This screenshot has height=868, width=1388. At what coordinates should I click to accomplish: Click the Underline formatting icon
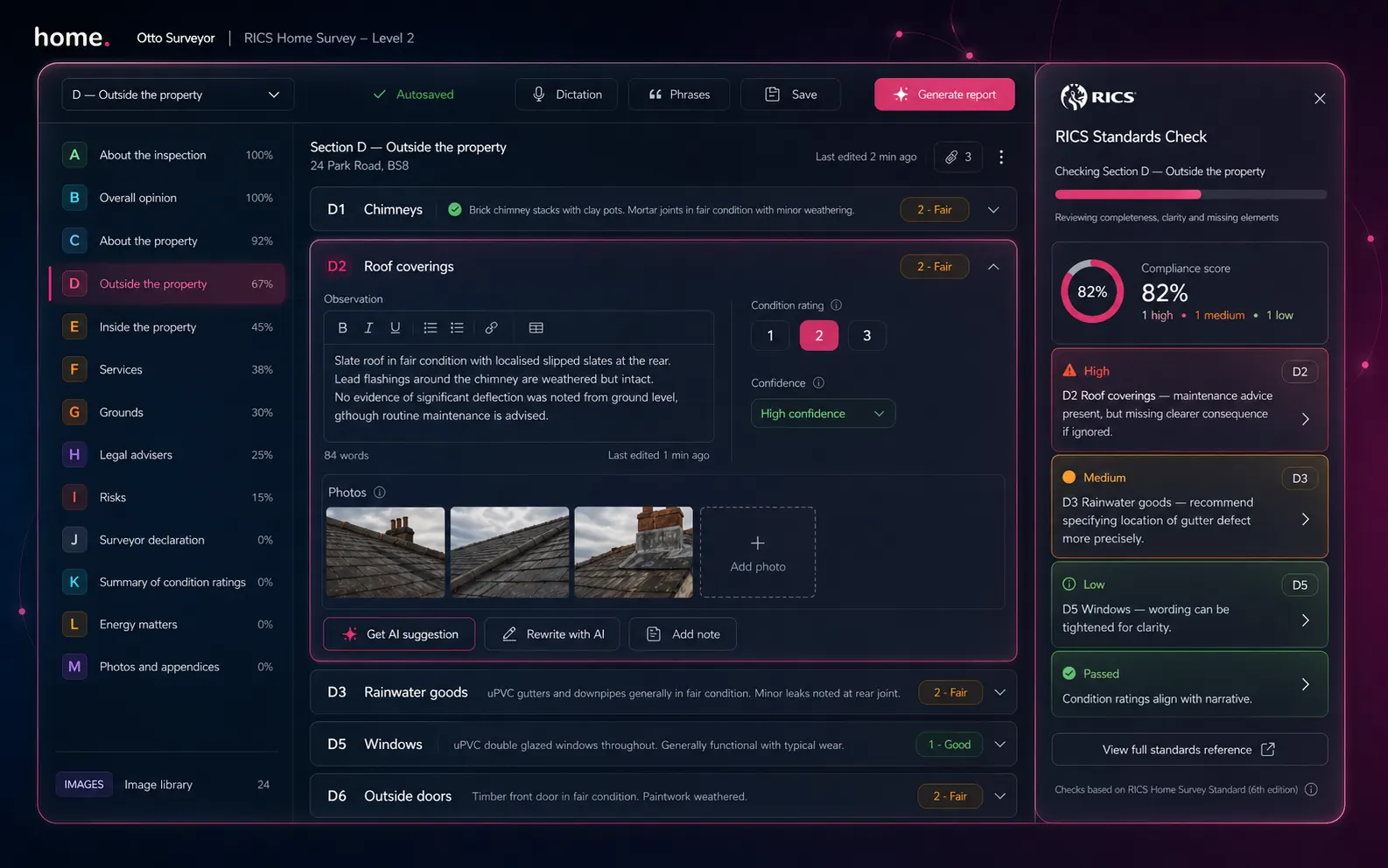tap(396, 328)
